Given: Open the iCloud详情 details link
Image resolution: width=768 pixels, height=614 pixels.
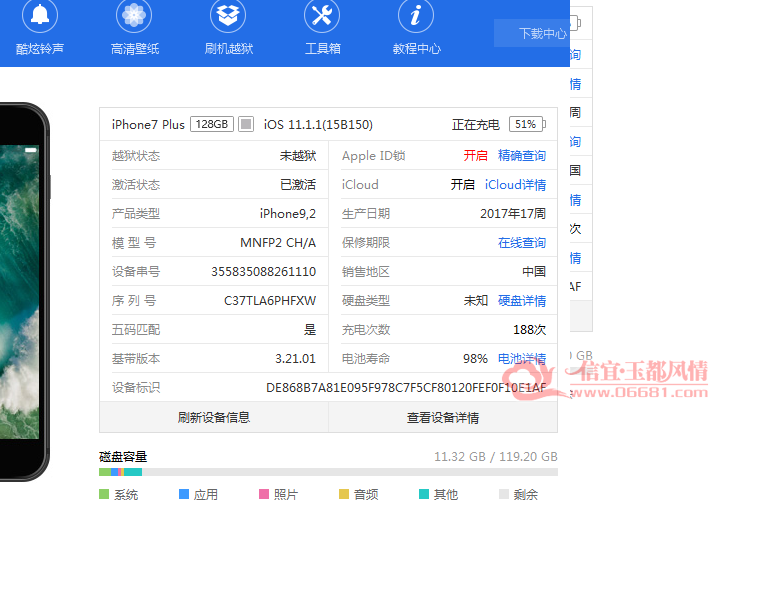Looking at the screenshot, I should point(515,185).
